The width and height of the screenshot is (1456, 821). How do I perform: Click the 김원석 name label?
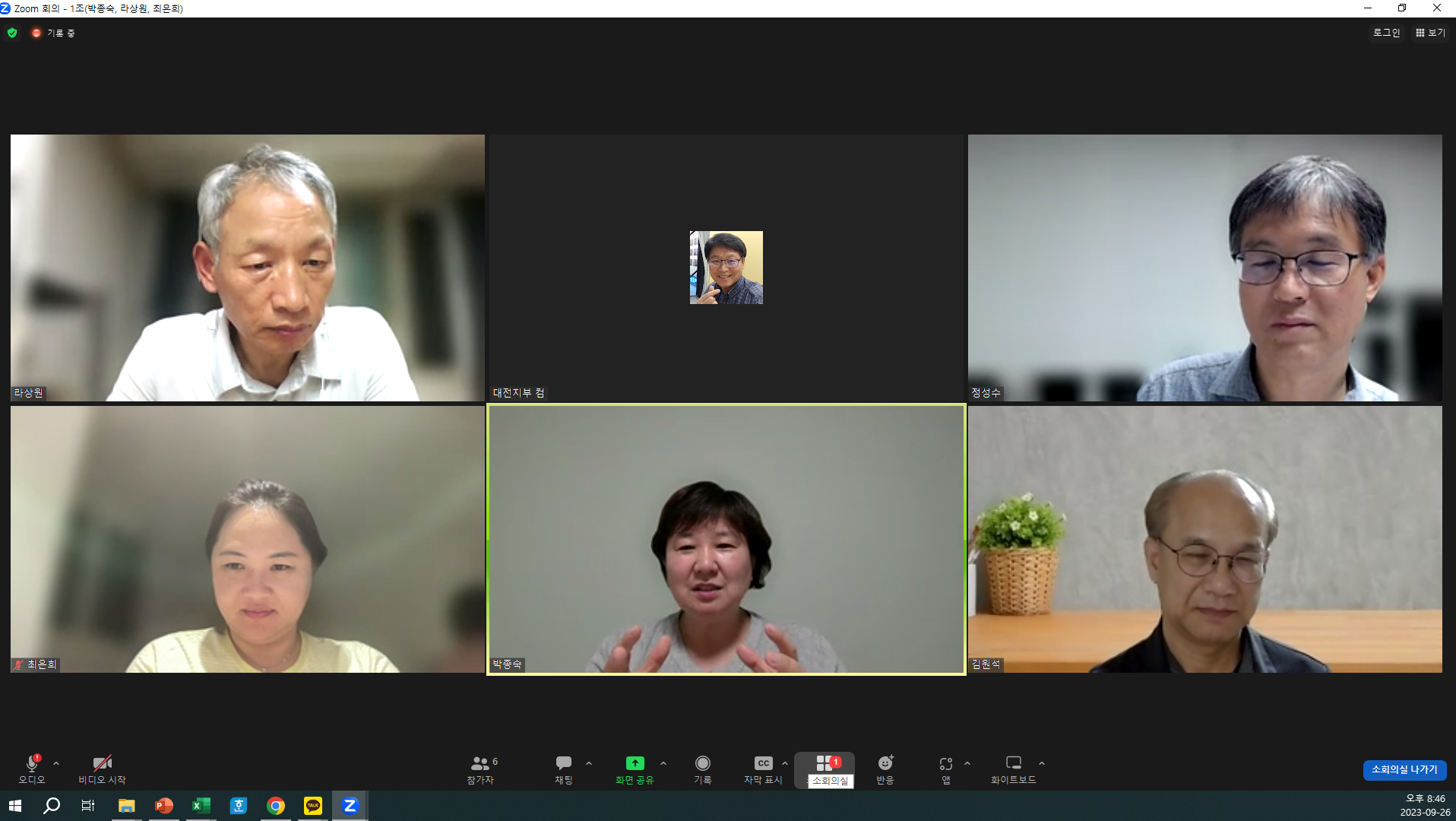[x=986, y=664]
